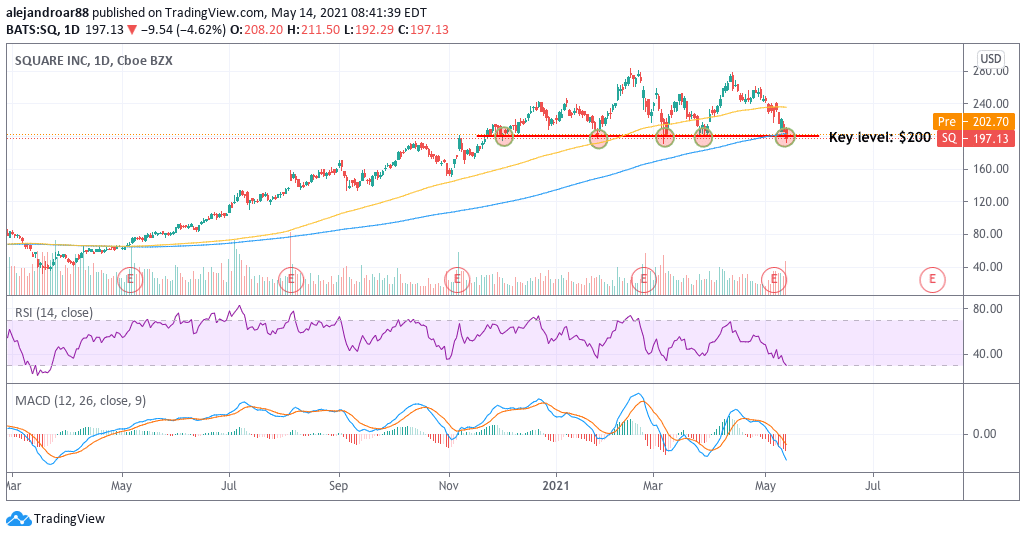The width and height of the screenshot is (1026, 537).
Task: Click the RSI (14, close) indicator label
Action: click(x=54, y=313)
